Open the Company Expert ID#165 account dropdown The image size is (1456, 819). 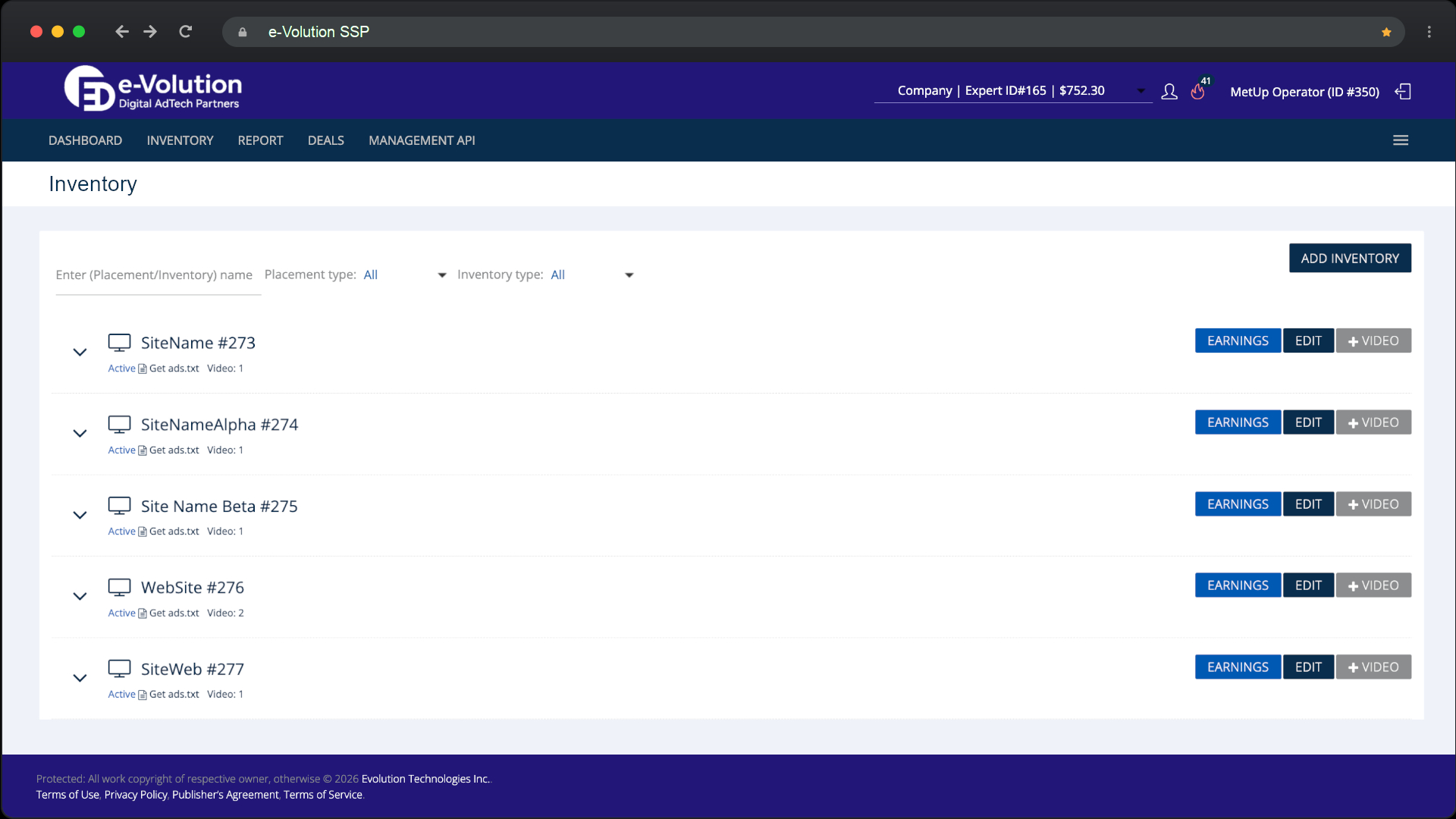tap(1013, 91)
